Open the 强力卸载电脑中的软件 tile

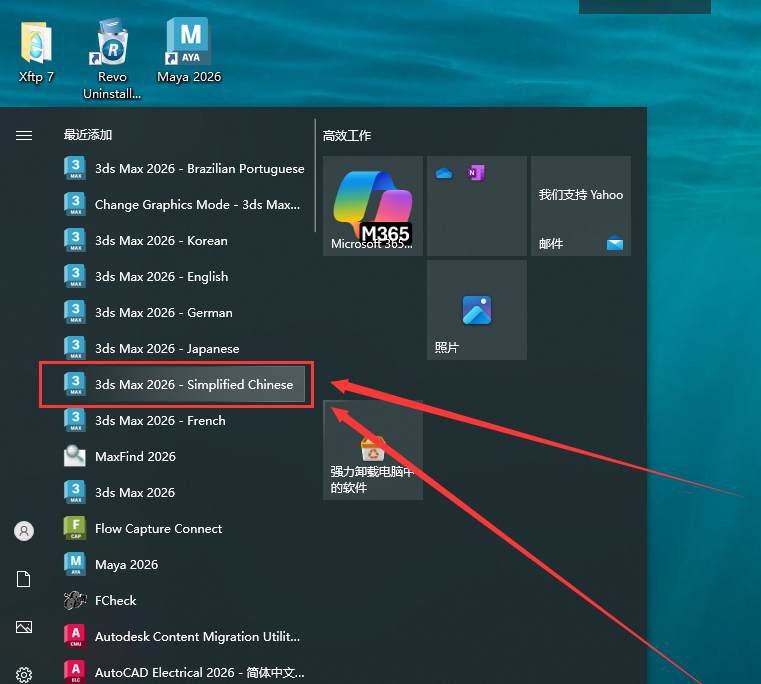[373, 450]
